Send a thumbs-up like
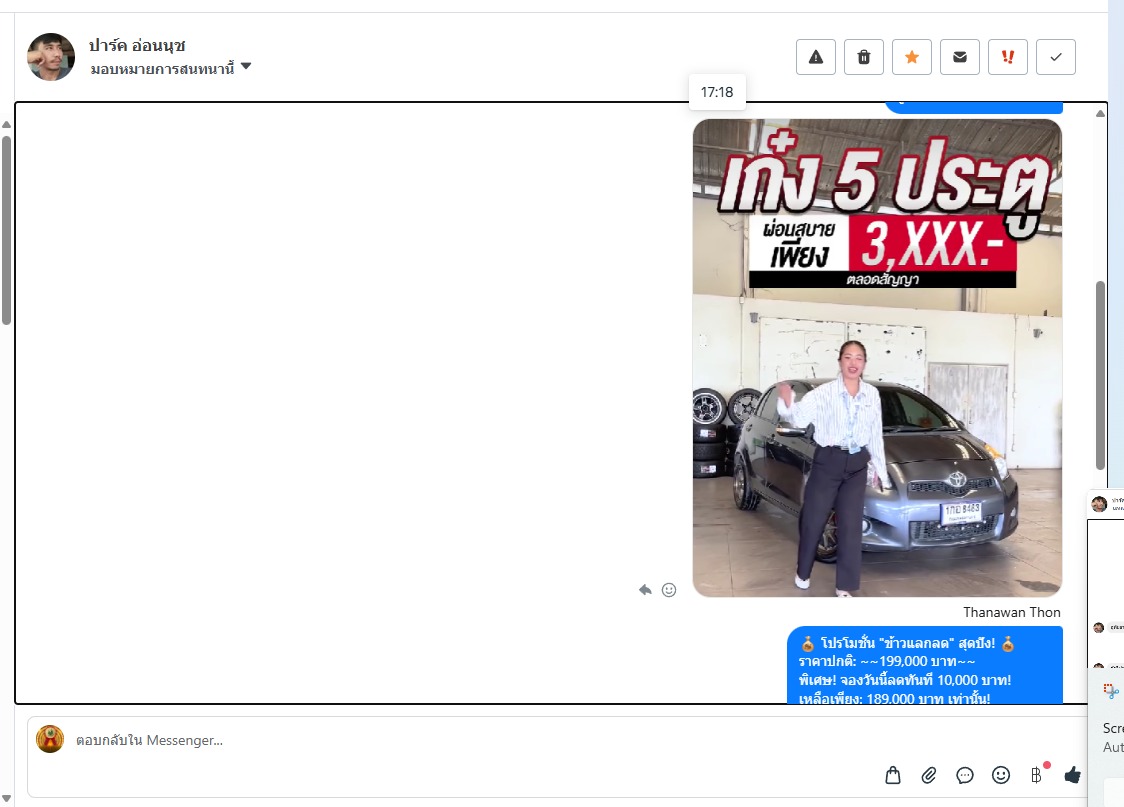This screenshot has height=807, width=1124. click(x=1072, y=775)
